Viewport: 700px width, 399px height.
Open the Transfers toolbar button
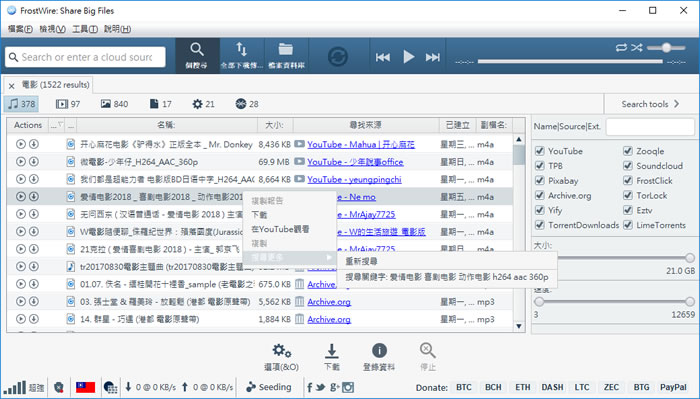click(242, 56)
